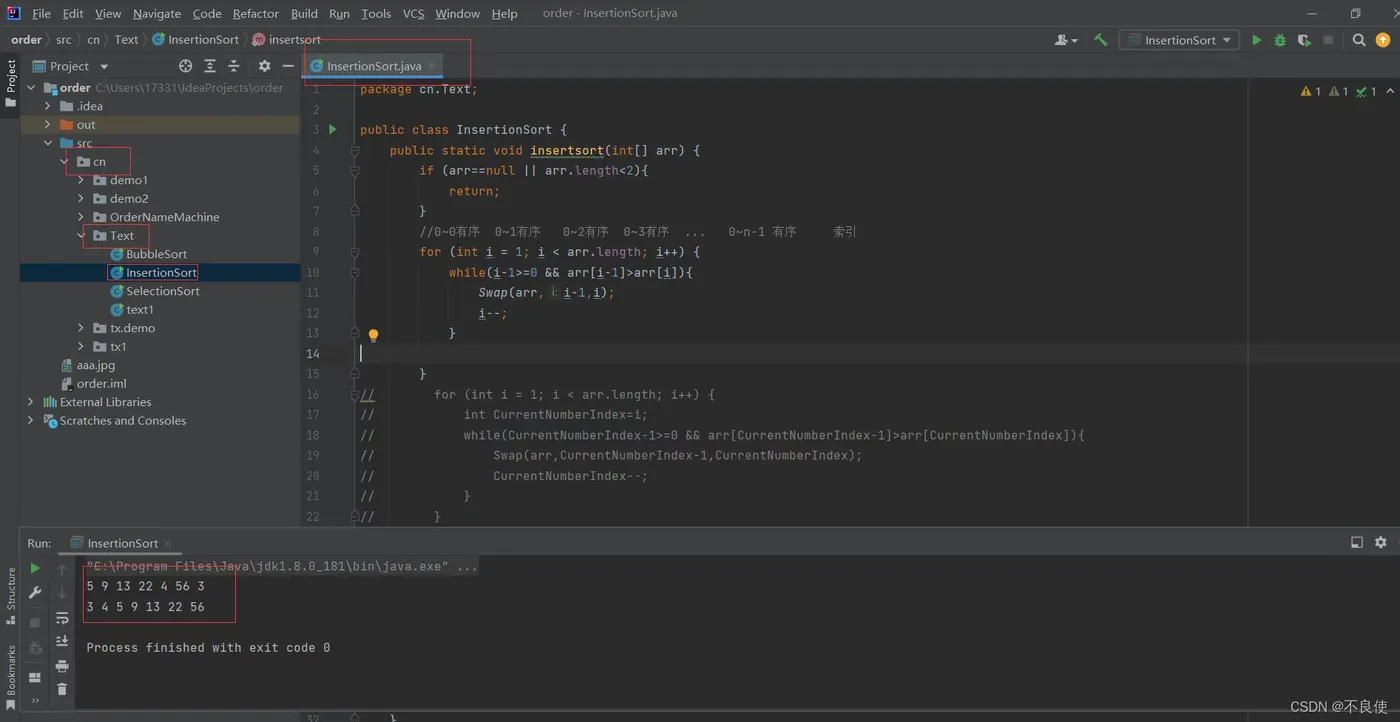
Task: Close the InsertionSort run tab
Action: click(169, 543)
